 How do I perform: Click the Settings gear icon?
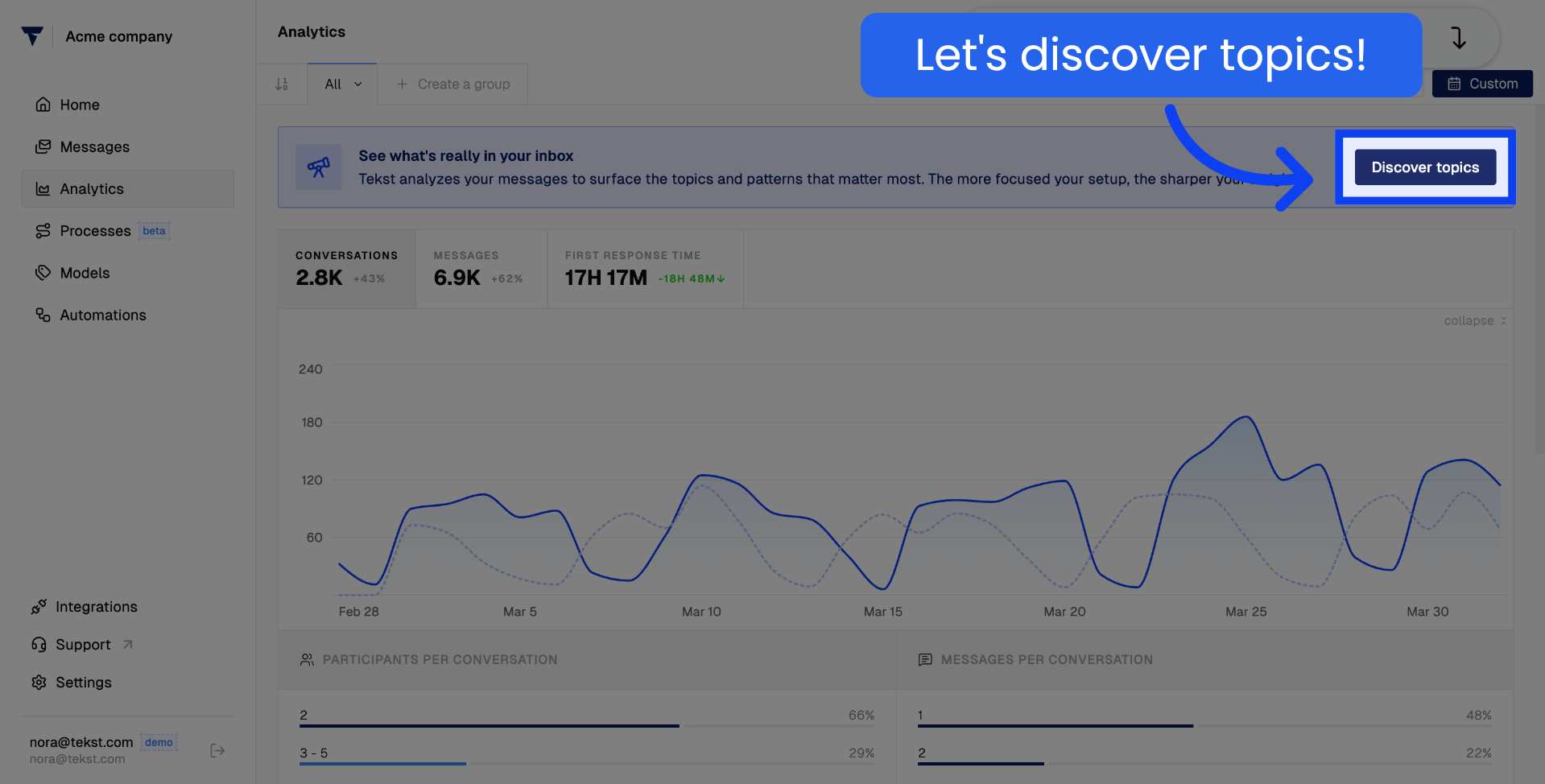click(39, 683)
